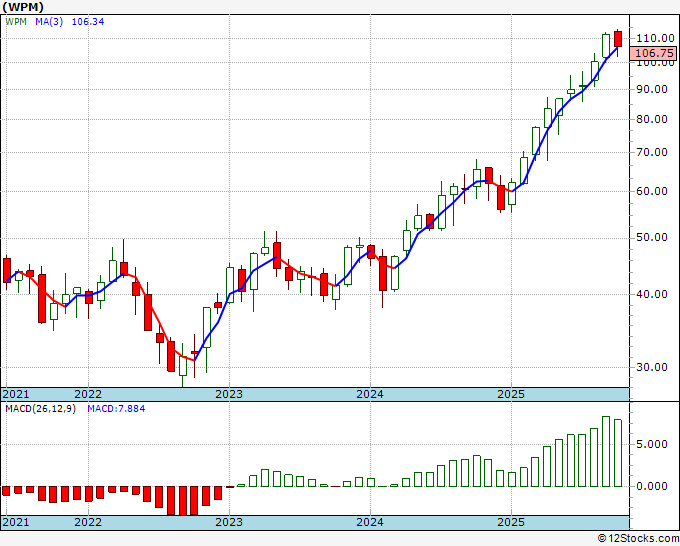Click the 90.00 price axis label

[x=652, y=89]
